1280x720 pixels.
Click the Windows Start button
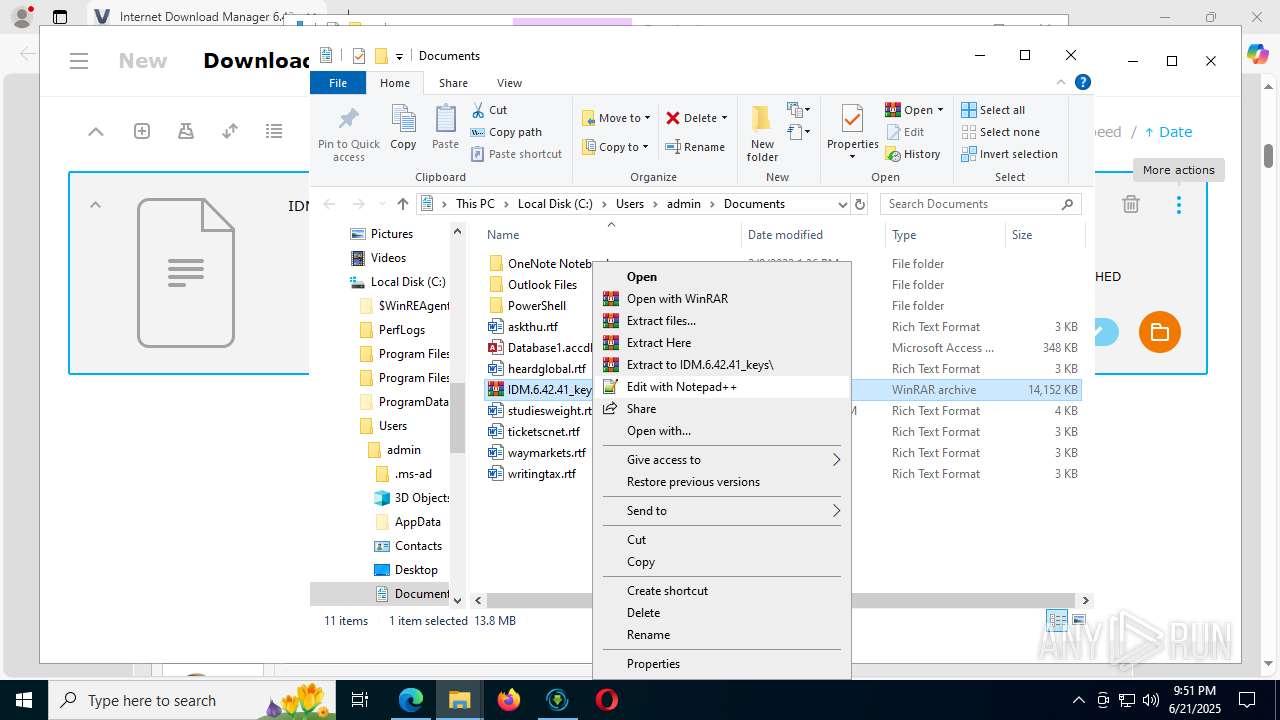(24, 700)
